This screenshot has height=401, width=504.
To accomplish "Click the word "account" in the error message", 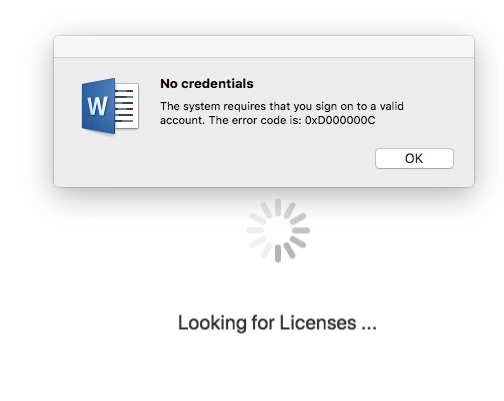I will click(182, 120).
